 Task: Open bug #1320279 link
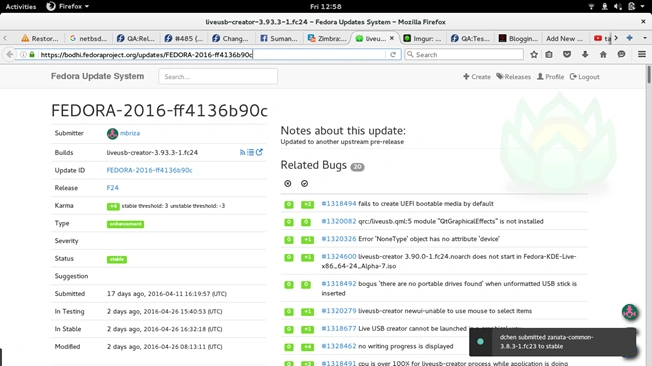[x=339, y=311]
